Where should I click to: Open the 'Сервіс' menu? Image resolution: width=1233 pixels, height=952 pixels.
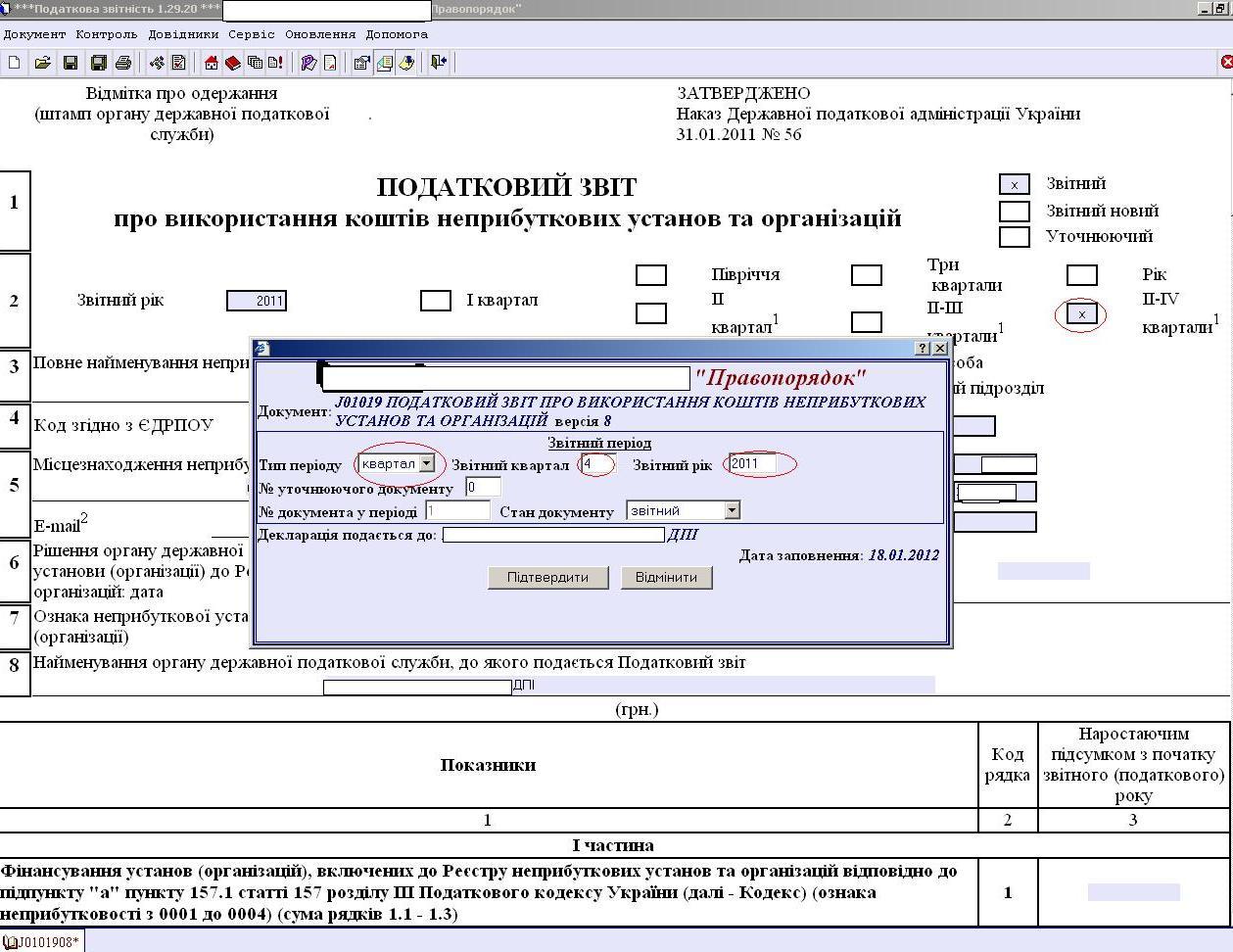click(252, 34)
